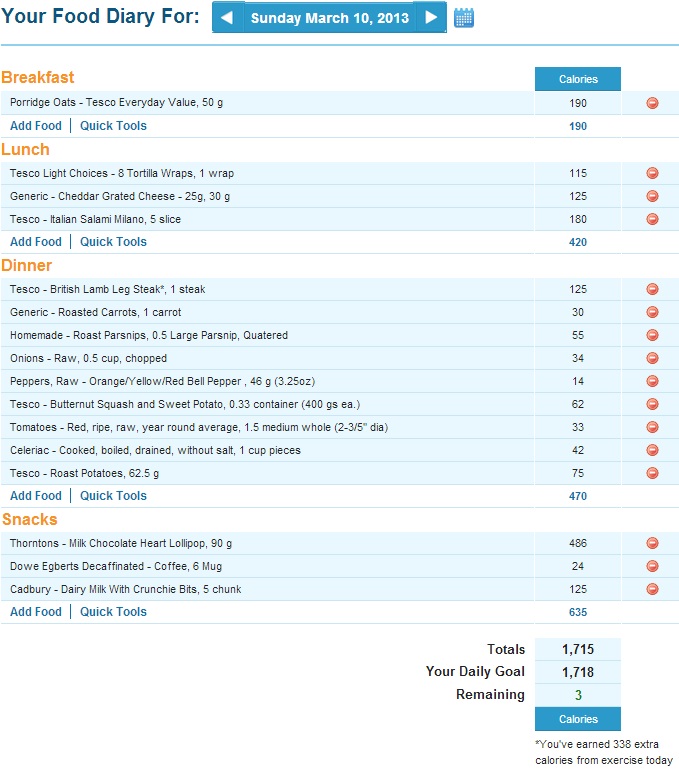Remove Bell Pepper entry
This screenshot has width=679, height=771.
pyautogui.click(x=652, y=381)
